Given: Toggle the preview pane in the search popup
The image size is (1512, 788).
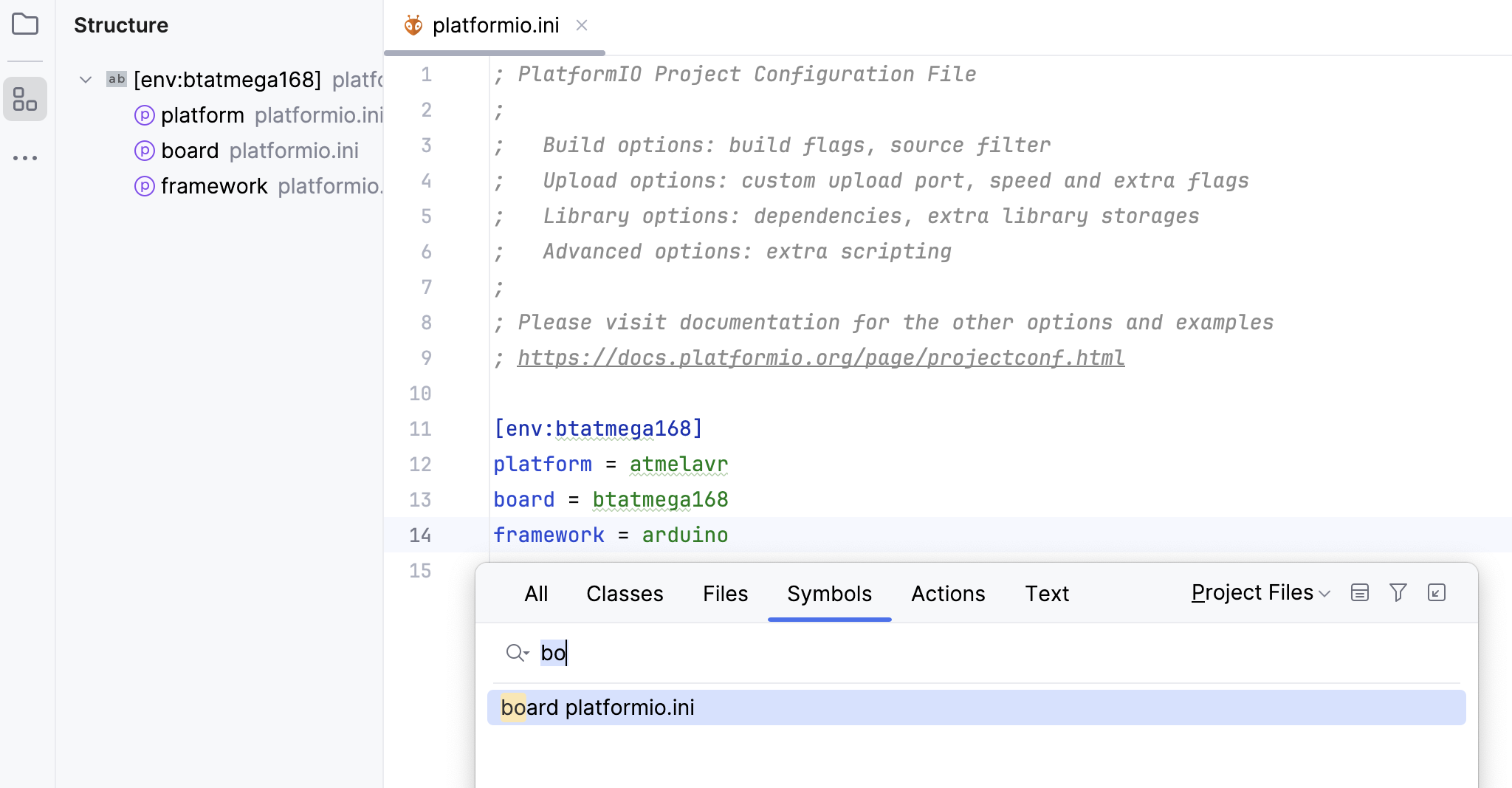Looking at the screenshot, I should (x=1358, y=592).
